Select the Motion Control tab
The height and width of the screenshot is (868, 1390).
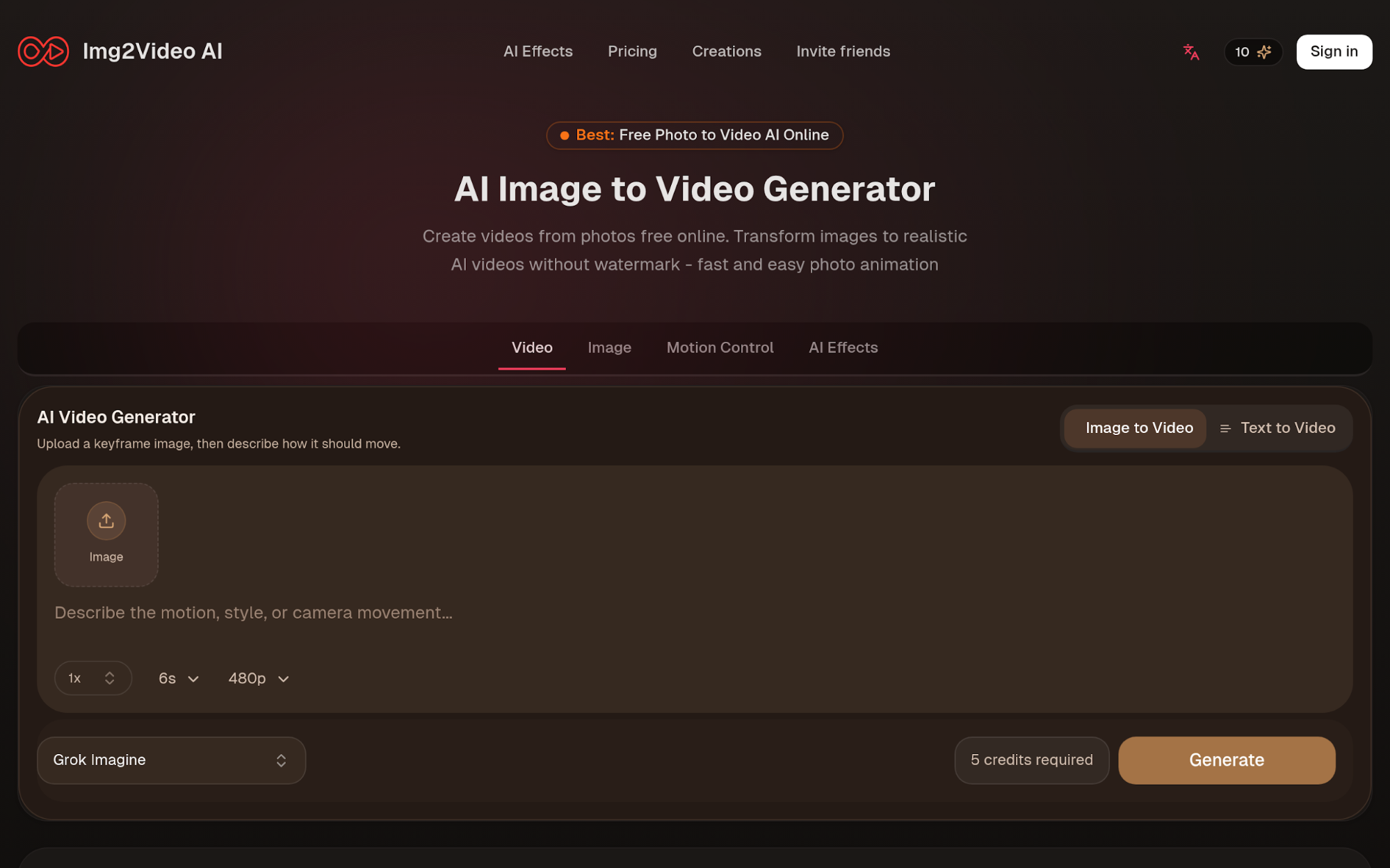tap(720, 347)
